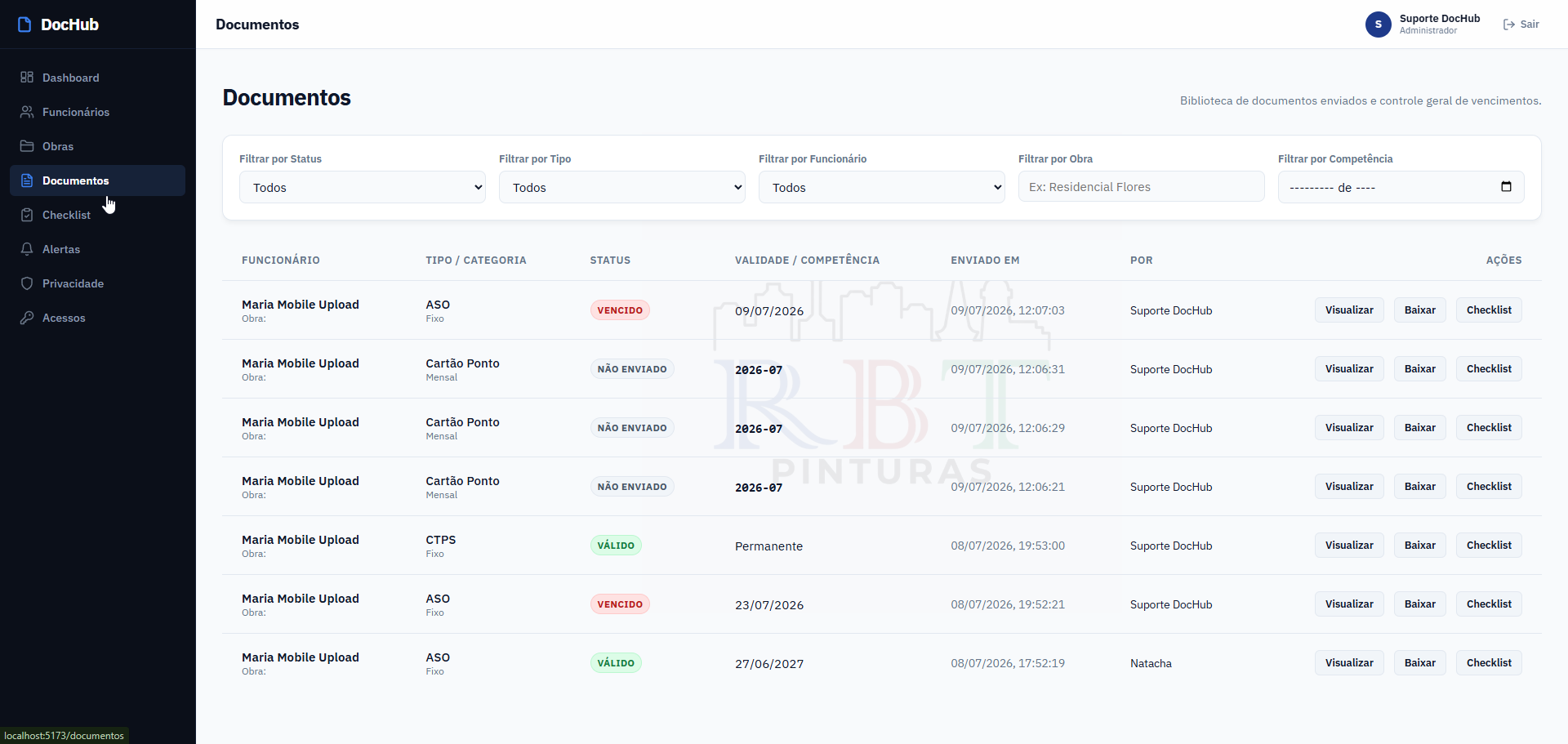Click the Documentos file icon in sidebar
This screenshot has height=744, width=1568.
27,180
